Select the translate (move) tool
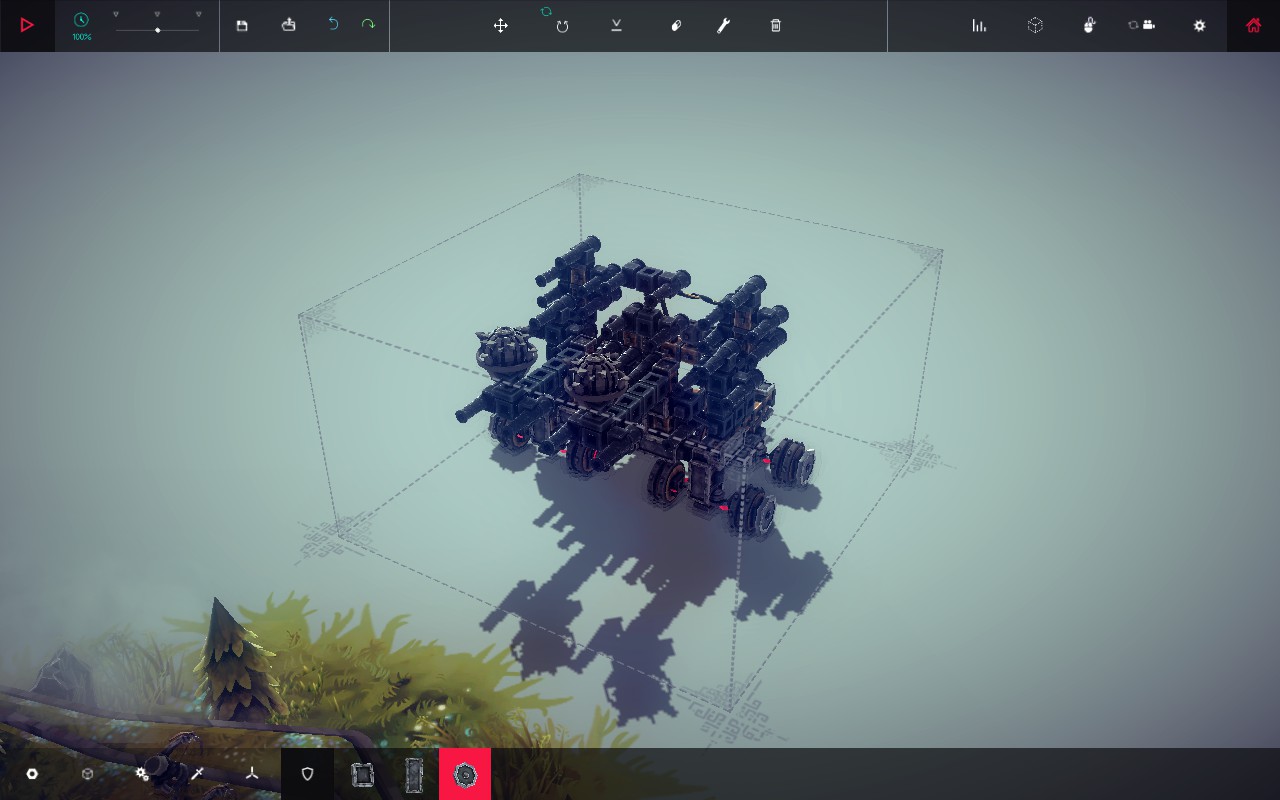The height and width of the screenshot is (800, 1280). tap(501, 25)
